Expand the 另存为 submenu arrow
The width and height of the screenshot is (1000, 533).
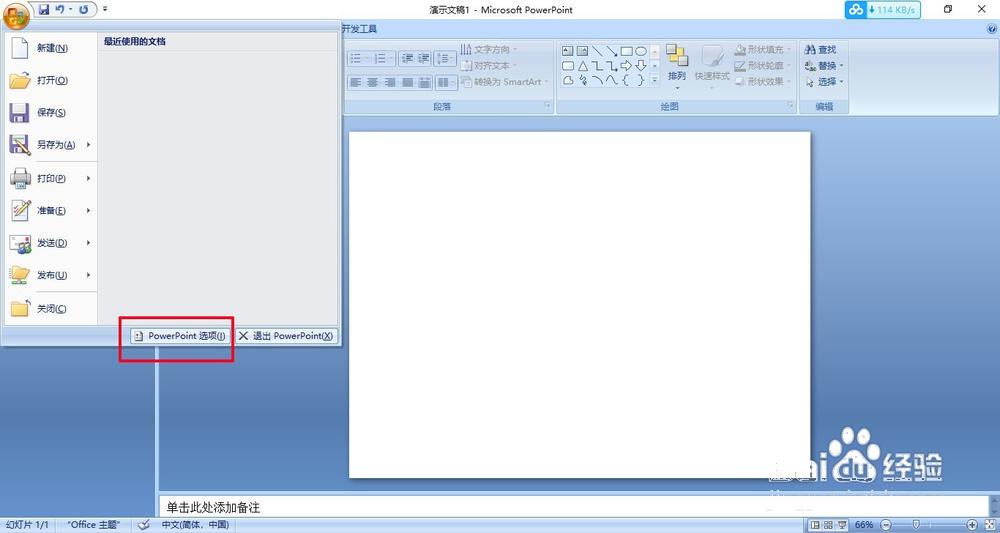click(89, 145)
